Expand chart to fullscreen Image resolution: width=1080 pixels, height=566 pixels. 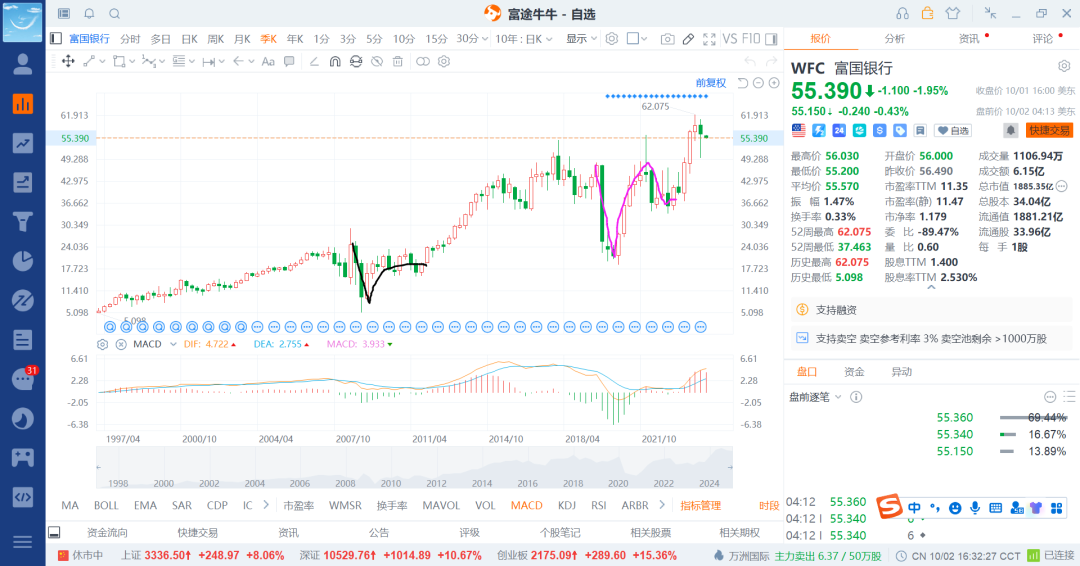click(709, 39)
